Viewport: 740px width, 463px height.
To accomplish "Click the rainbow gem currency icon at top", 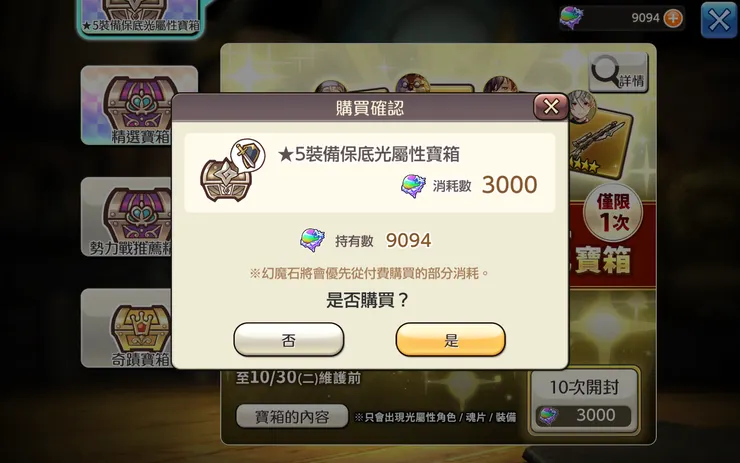I will [x=571, y=17].
